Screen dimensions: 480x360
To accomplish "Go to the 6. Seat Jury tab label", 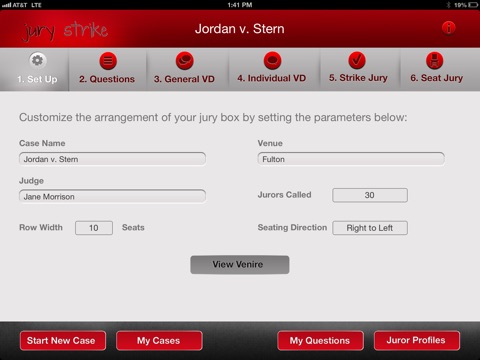I will click(x=437, y=78).
